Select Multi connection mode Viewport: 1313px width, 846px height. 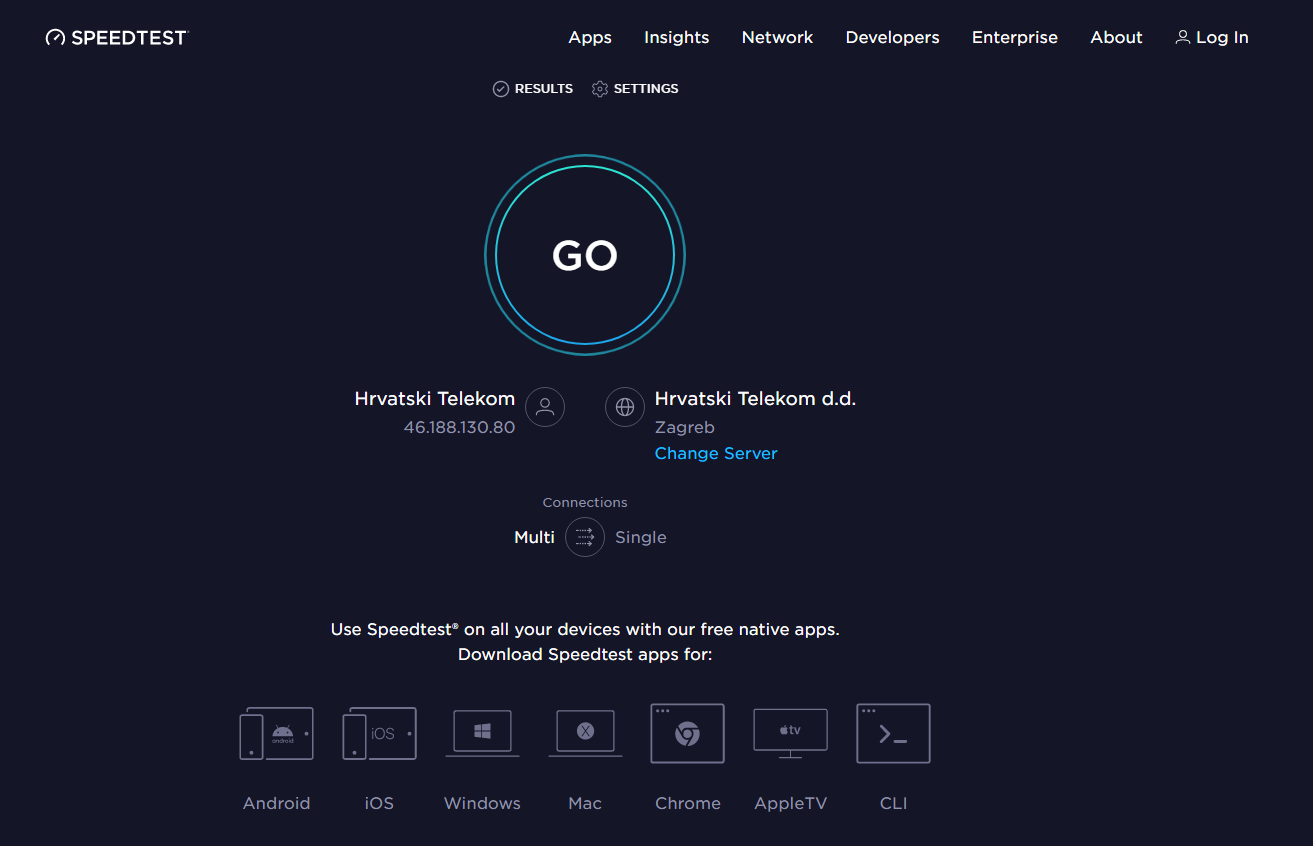(535, 537)
